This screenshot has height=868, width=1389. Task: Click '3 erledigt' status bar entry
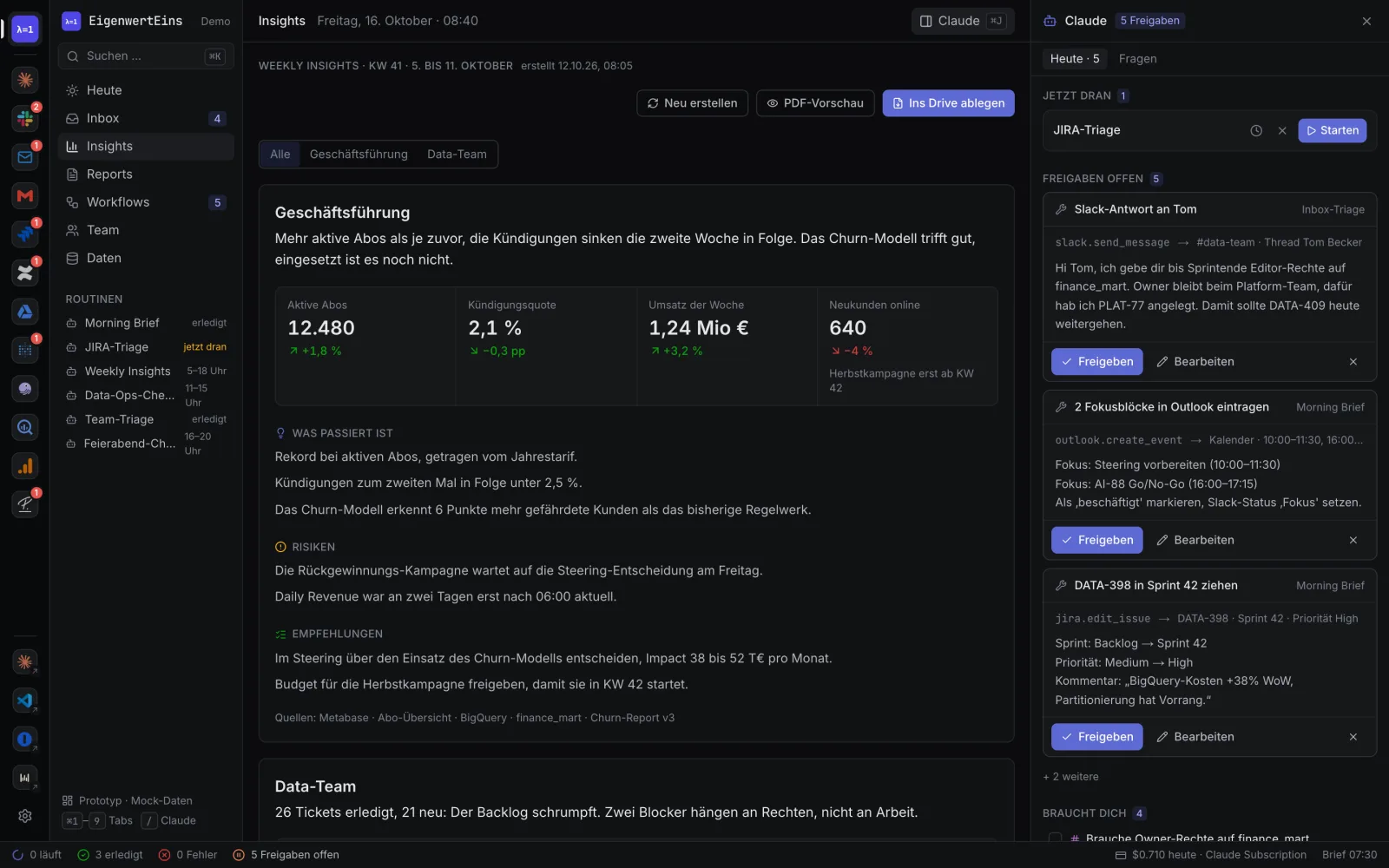coord(110,855)
